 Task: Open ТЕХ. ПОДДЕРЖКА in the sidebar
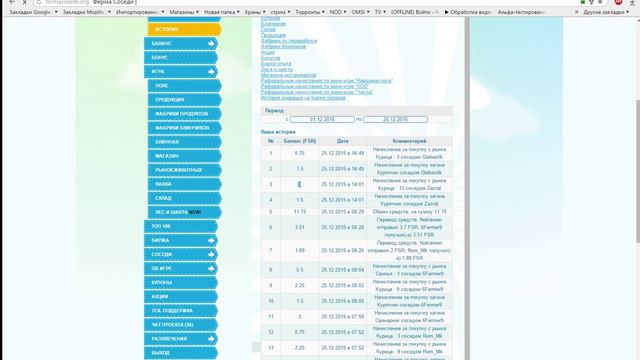tap(181, 311)
